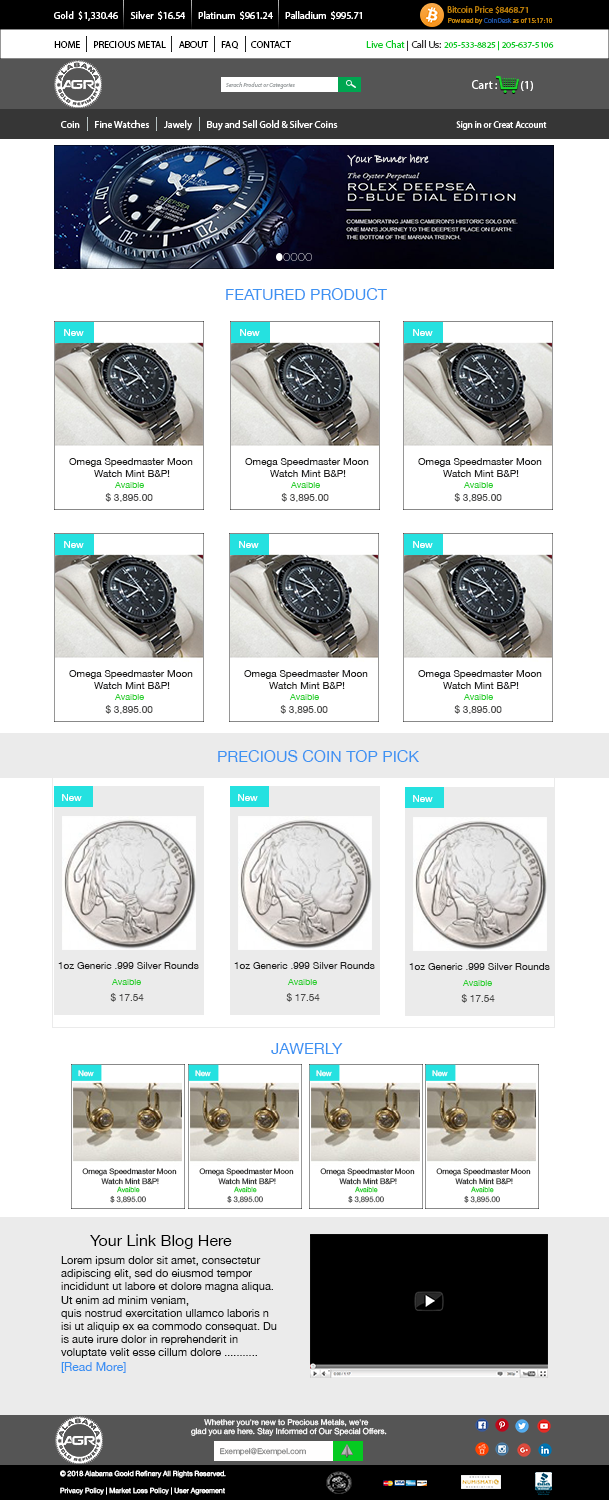This screenshot has height=1500, width=609.
Task: Open the Twitter icon in footer
Action: (522, 1426)
